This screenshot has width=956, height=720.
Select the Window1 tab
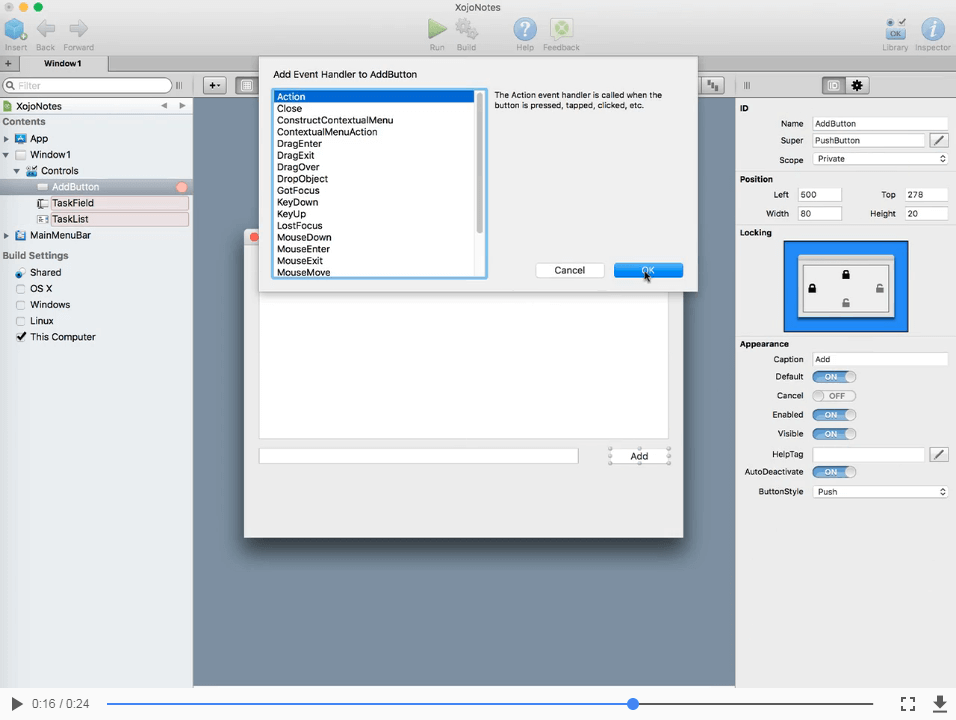pos(63,63)
